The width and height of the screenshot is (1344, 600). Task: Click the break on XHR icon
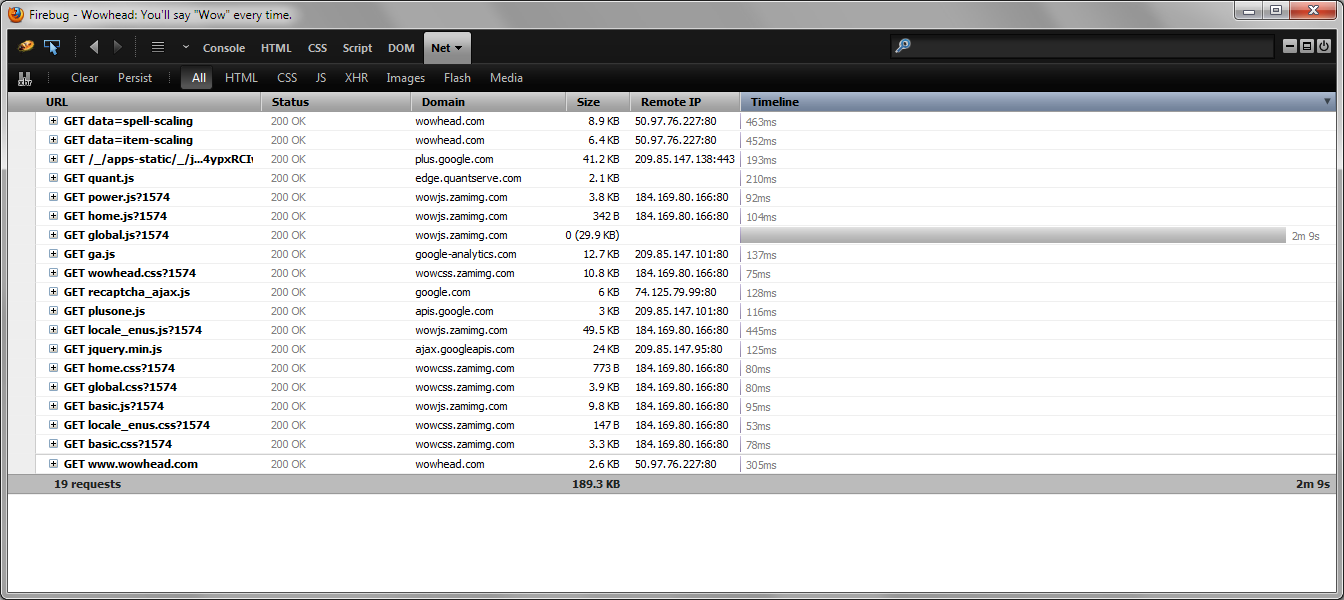[x=25, y=78]
